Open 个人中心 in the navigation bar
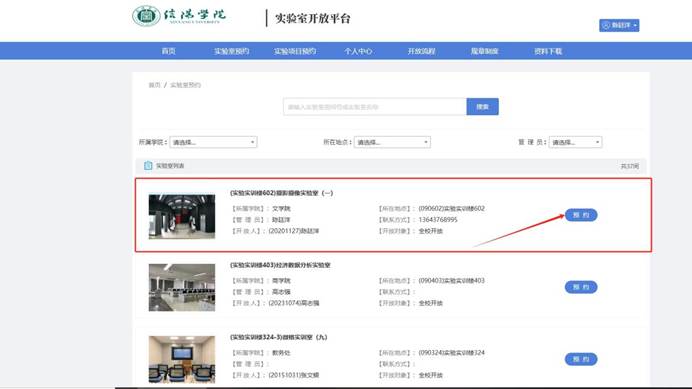 (x=358, y=51)
